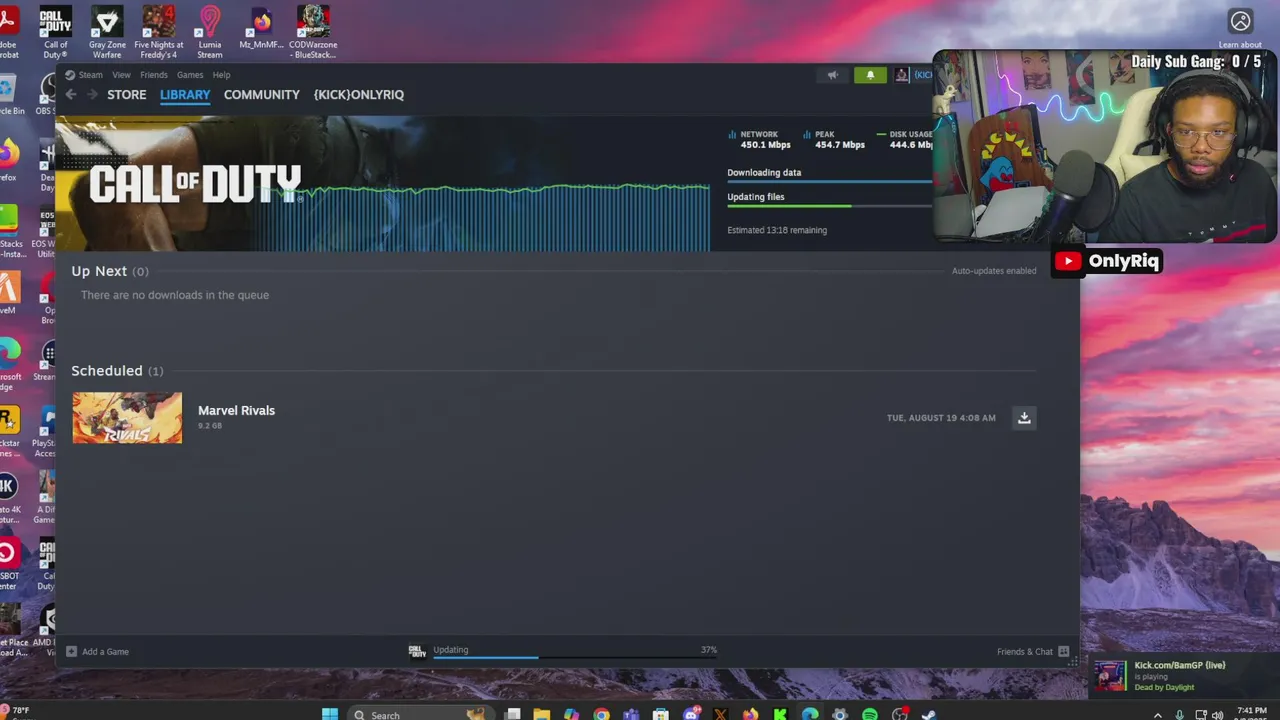Screen dimensions: 1280x720
Task: Open the Mz_MnMF Firefox desktop file
Action: point(262,28)
